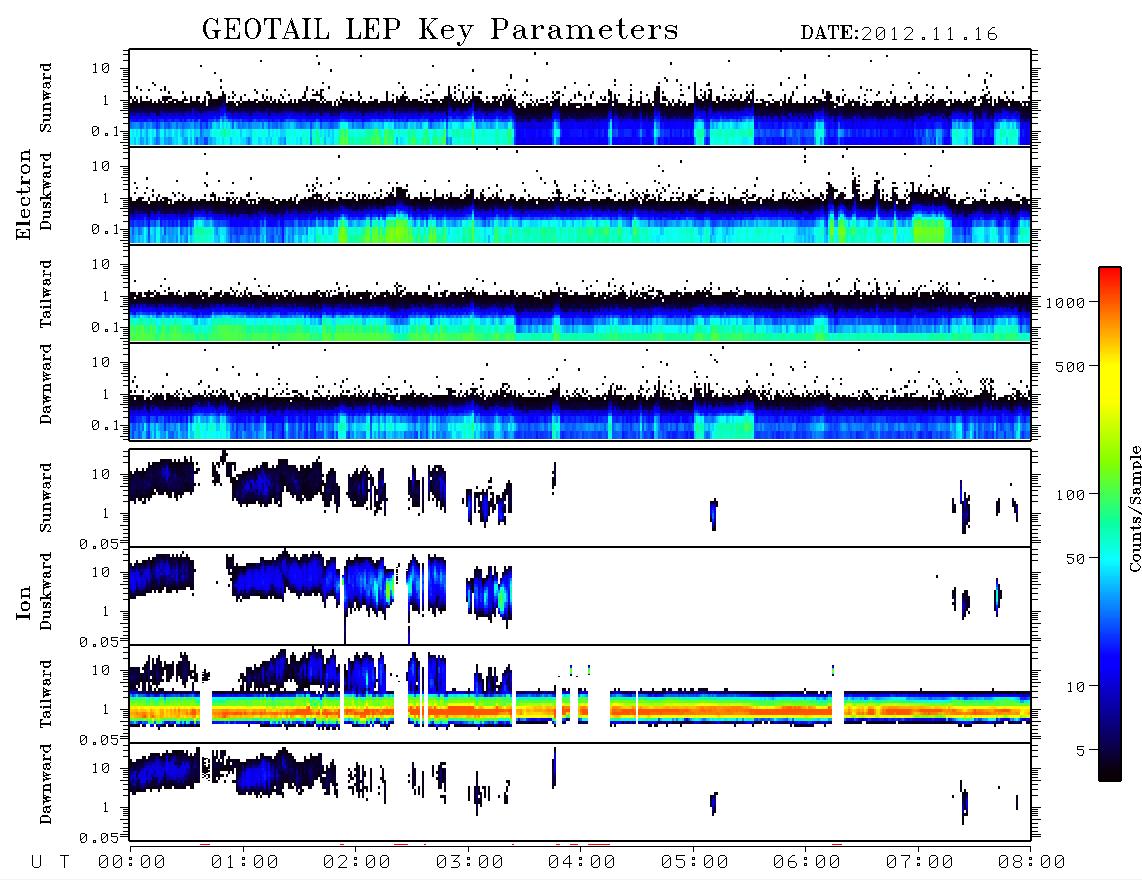Click the Ion group axis label
1142x880 pixels.
pyautogui.click(x=24, y=603)
